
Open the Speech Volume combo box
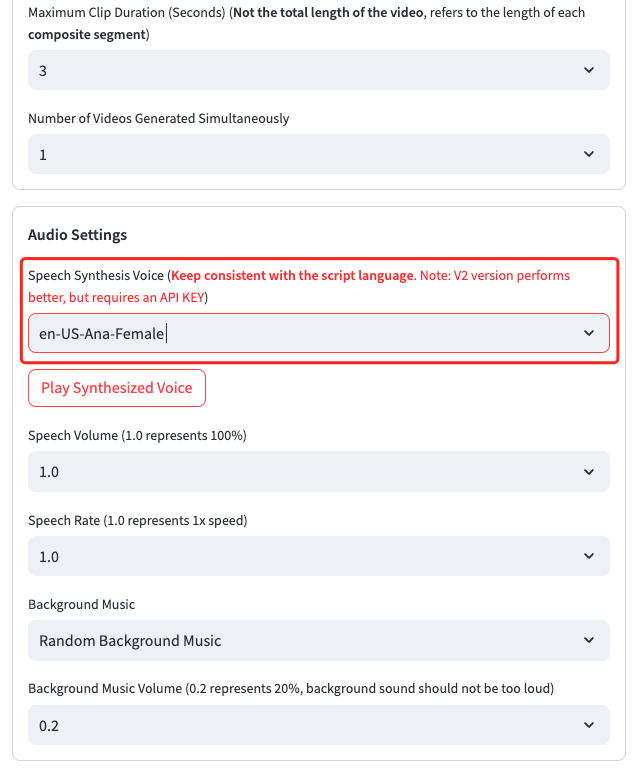300,472
